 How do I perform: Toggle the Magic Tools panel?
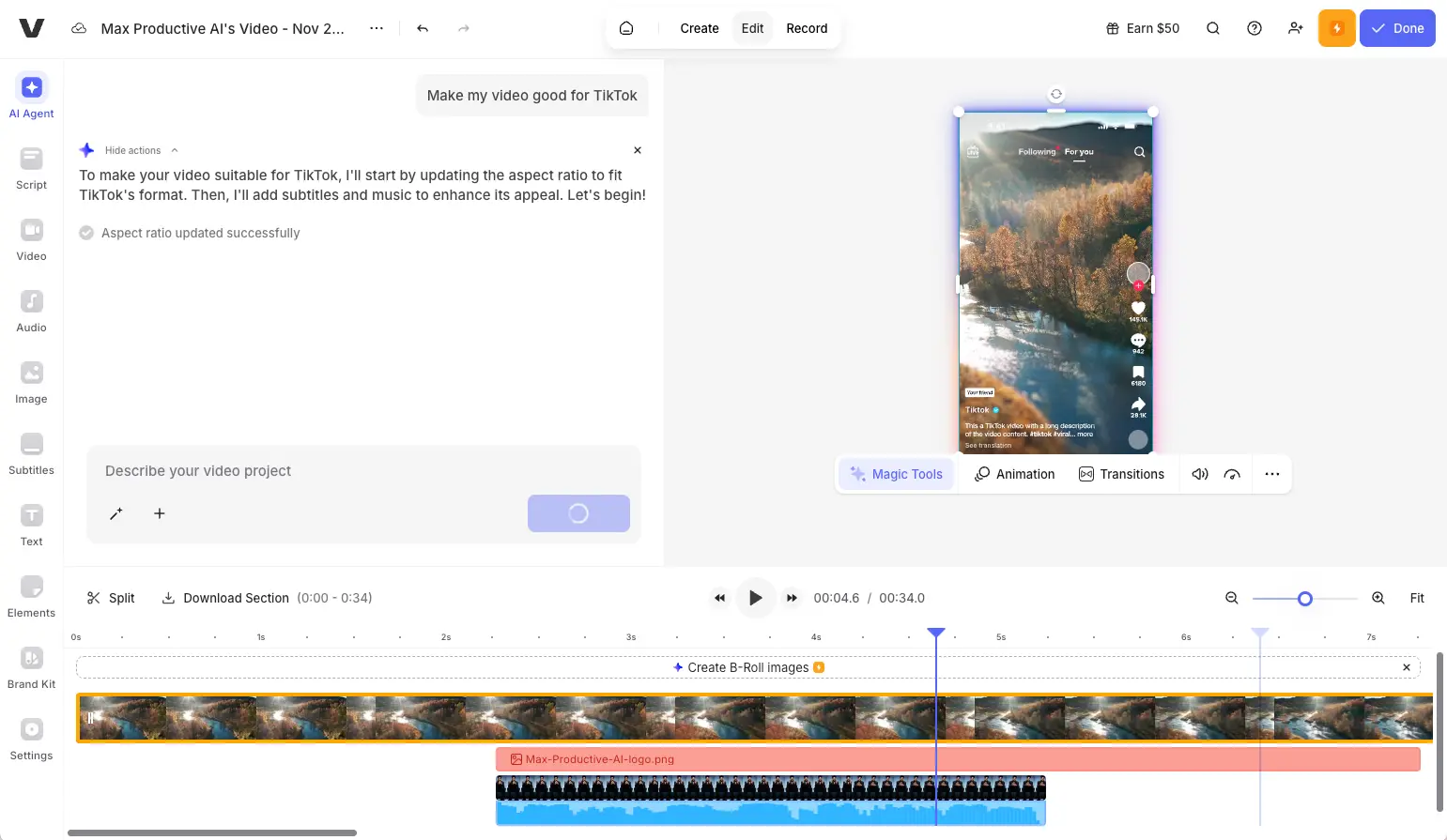(x=895, y=474)
